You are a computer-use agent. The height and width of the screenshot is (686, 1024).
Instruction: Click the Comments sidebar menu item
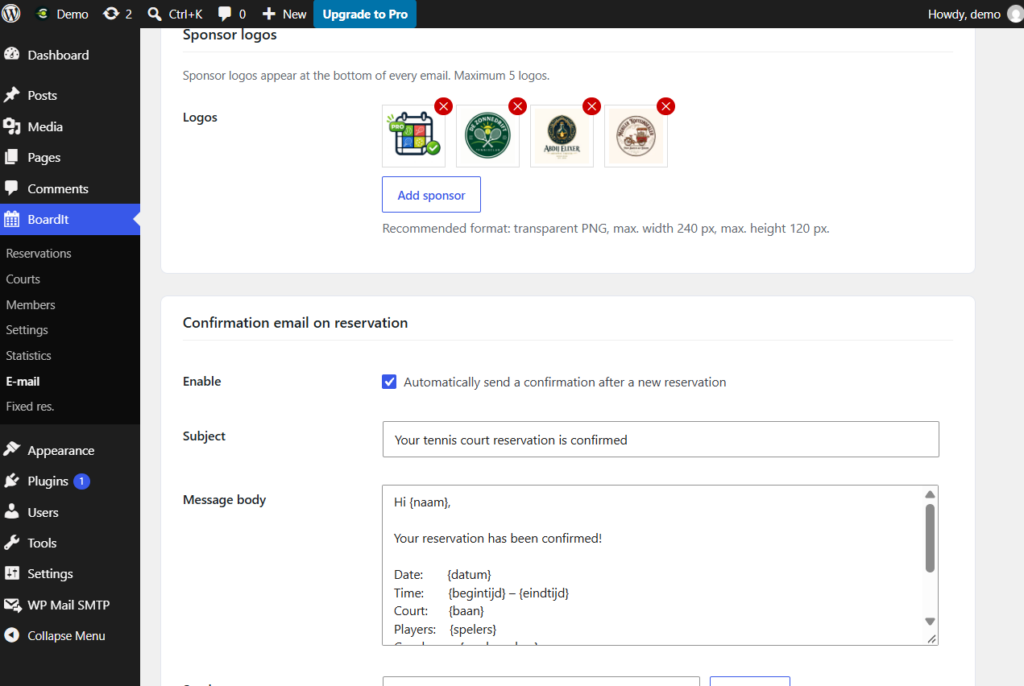[x=70, y=188]
